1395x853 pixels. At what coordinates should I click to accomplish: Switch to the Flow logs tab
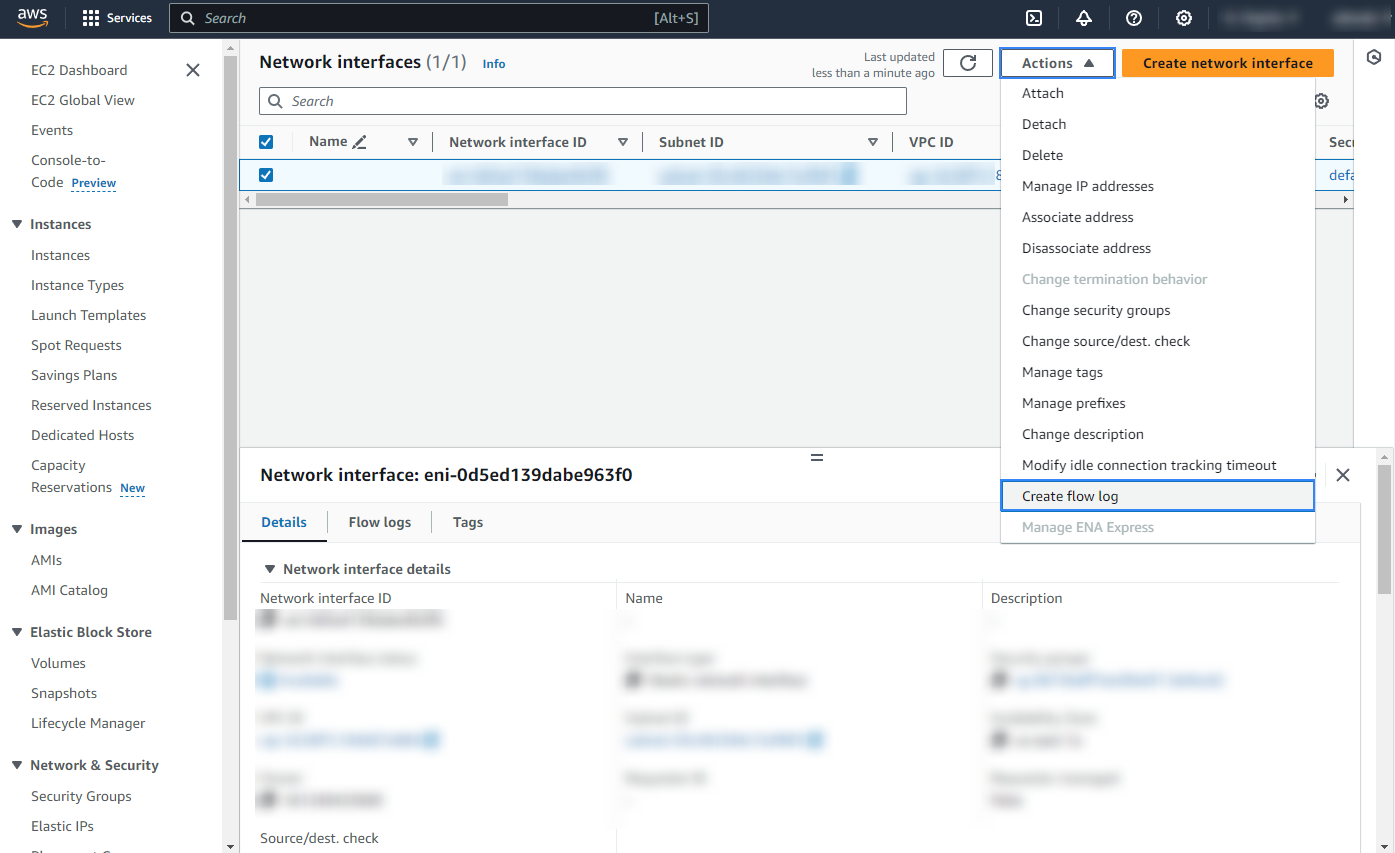[379, 522]
